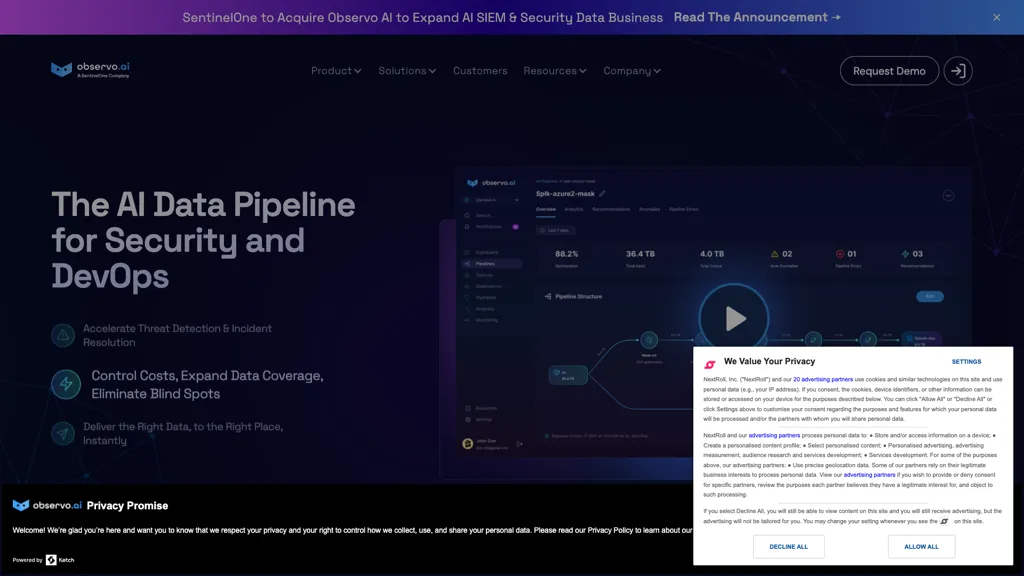Select the paper plane delivery icon
The width and height of the screenshot is (1024, 576).
click(x=63, y=433)
